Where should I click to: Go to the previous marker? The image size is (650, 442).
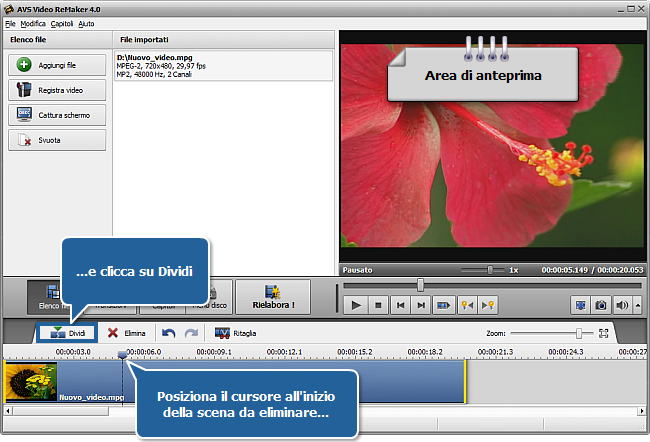click(x=467, y=305)
